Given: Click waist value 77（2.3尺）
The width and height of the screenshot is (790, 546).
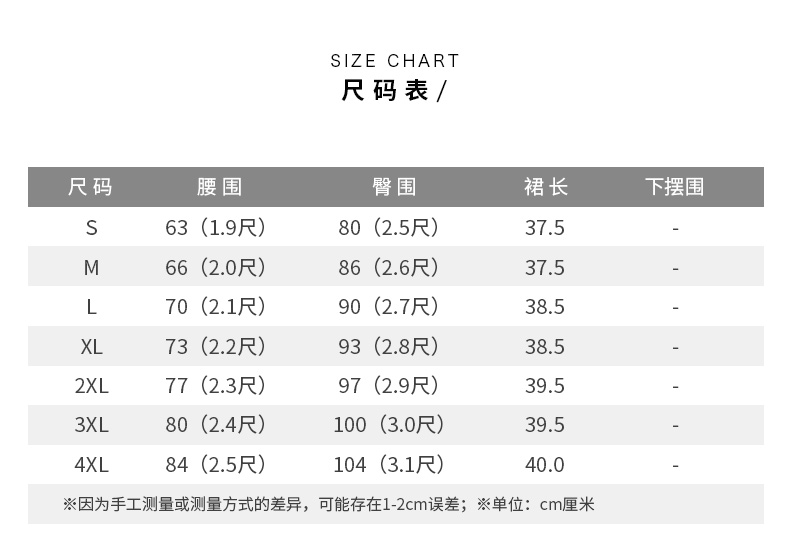Looking at the screenshot, I should [216, 386].
